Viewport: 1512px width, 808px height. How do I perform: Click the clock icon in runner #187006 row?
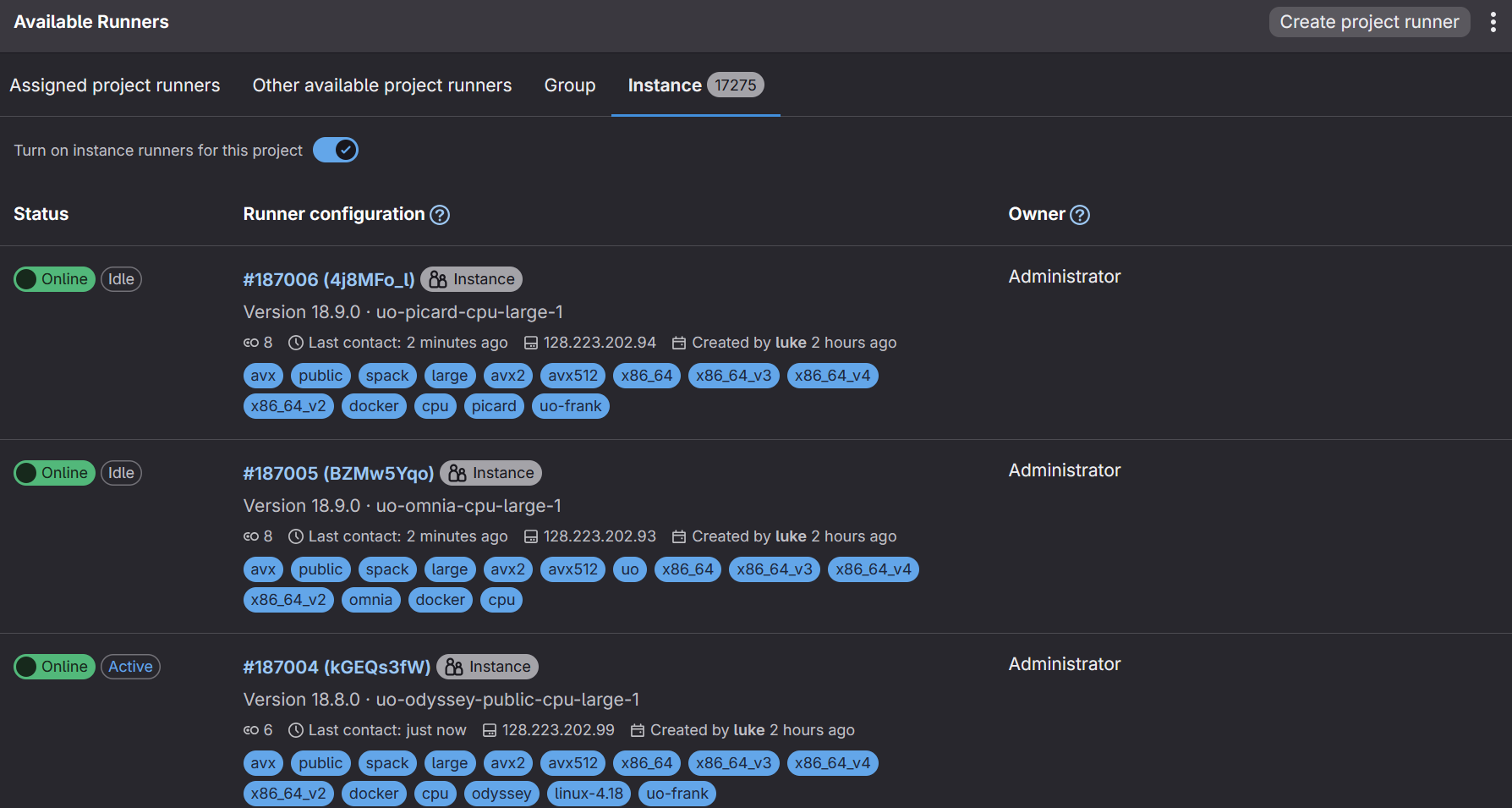coord(296,343)
